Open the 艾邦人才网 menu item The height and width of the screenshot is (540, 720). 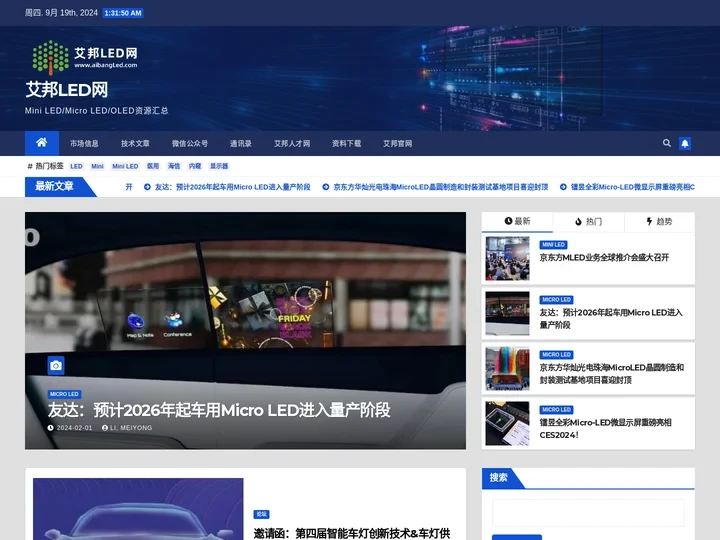point(292,144)
